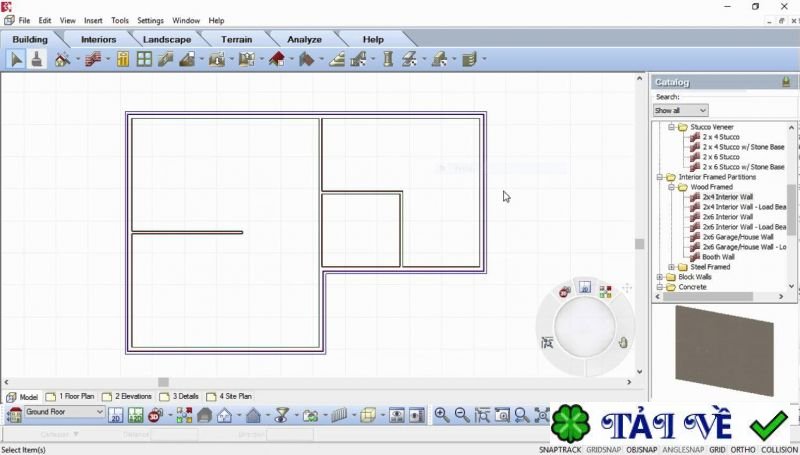Click the catalog wall preview thumbnail
800x455 pixels.
click(x=724, y=350)
